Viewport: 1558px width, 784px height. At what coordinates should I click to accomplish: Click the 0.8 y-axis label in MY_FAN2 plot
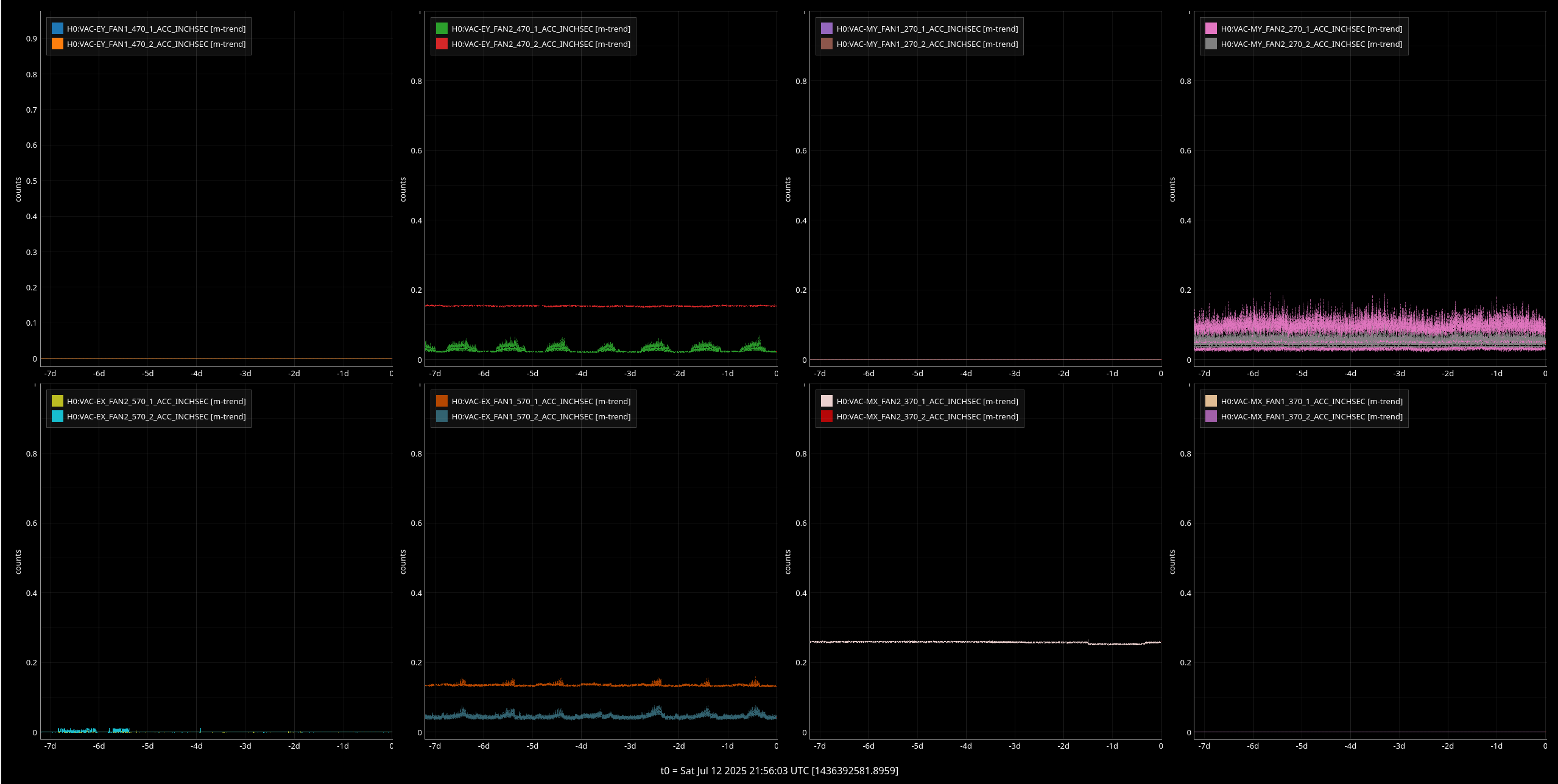click(x=1185, y=81)
